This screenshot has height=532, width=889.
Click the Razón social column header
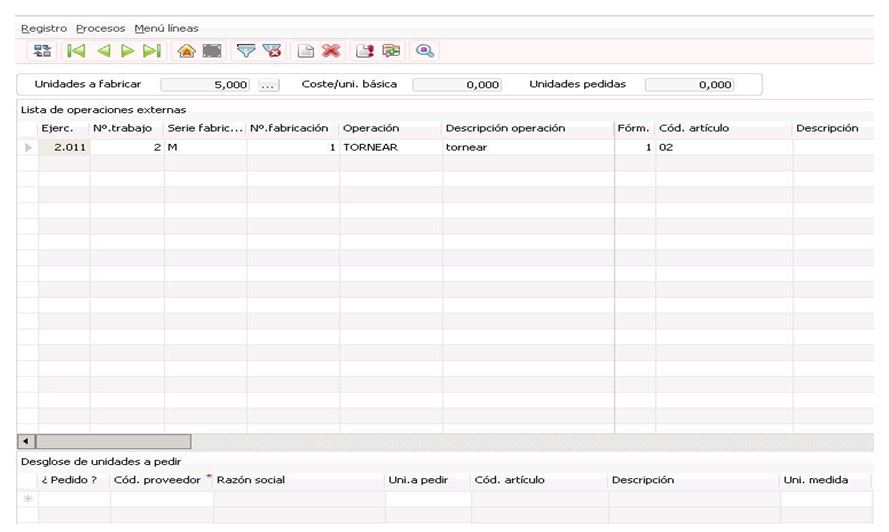299,480
